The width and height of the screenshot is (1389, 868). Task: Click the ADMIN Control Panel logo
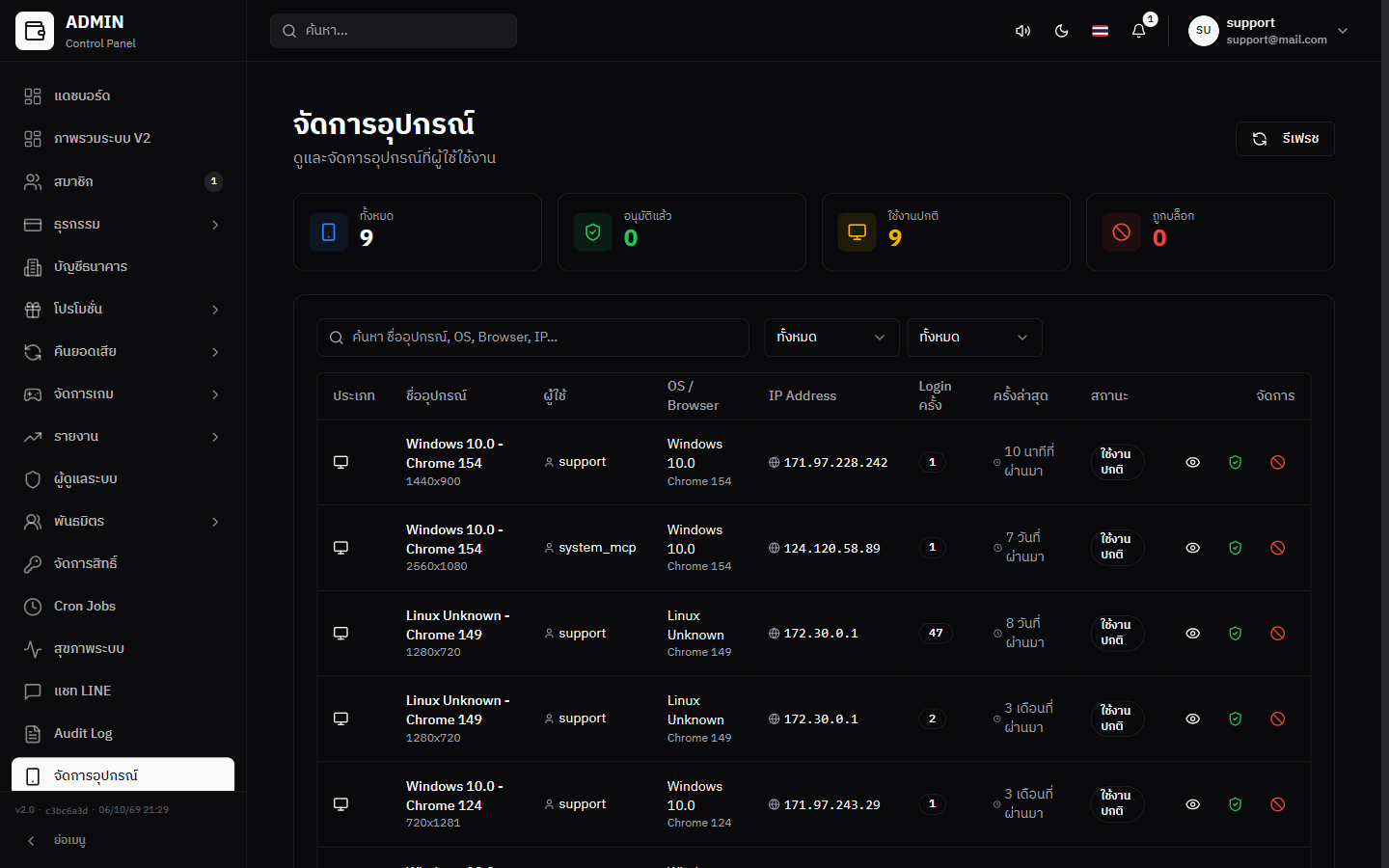[77, 31]
